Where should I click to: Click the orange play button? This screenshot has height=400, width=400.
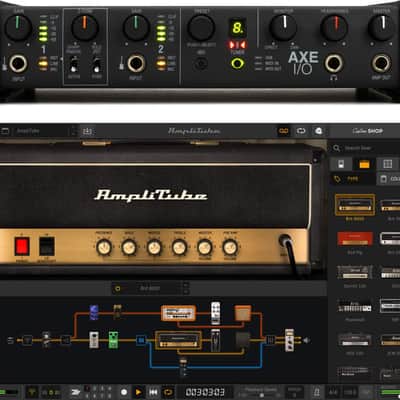pos(138,392)
